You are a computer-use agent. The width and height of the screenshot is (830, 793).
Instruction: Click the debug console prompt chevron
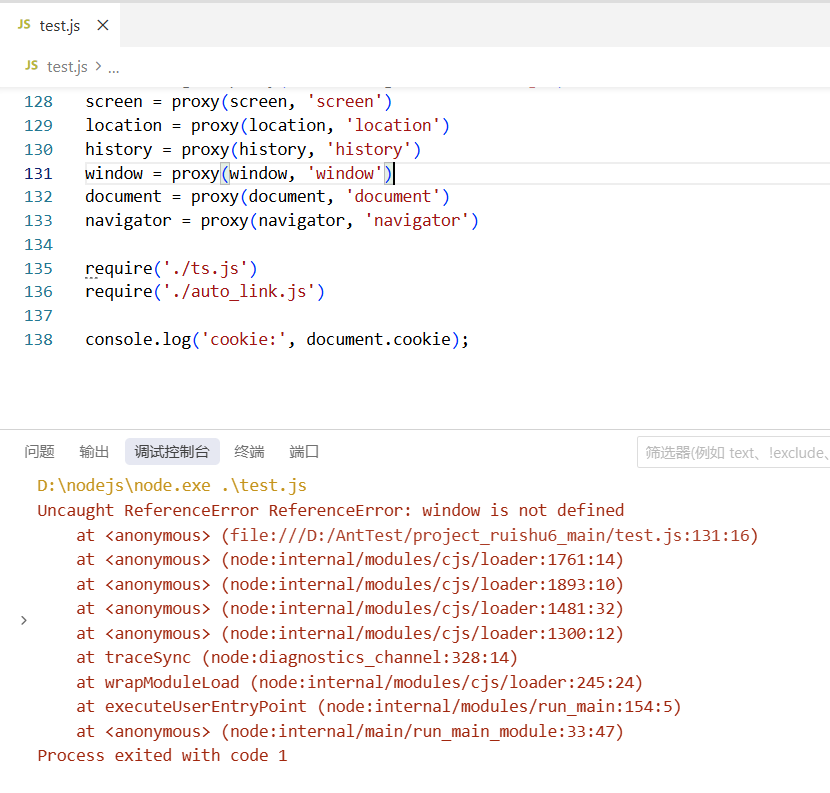tap(24, 621)
